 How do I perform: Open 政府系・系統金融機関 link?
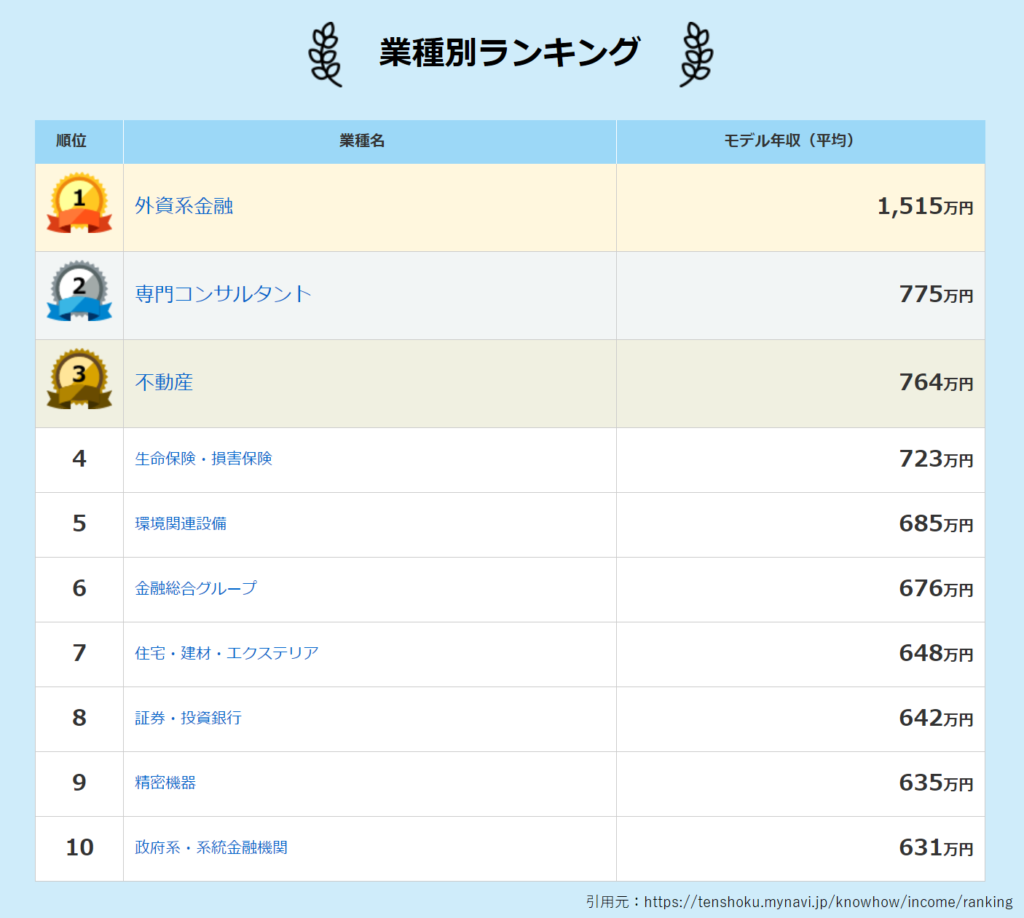211,848
